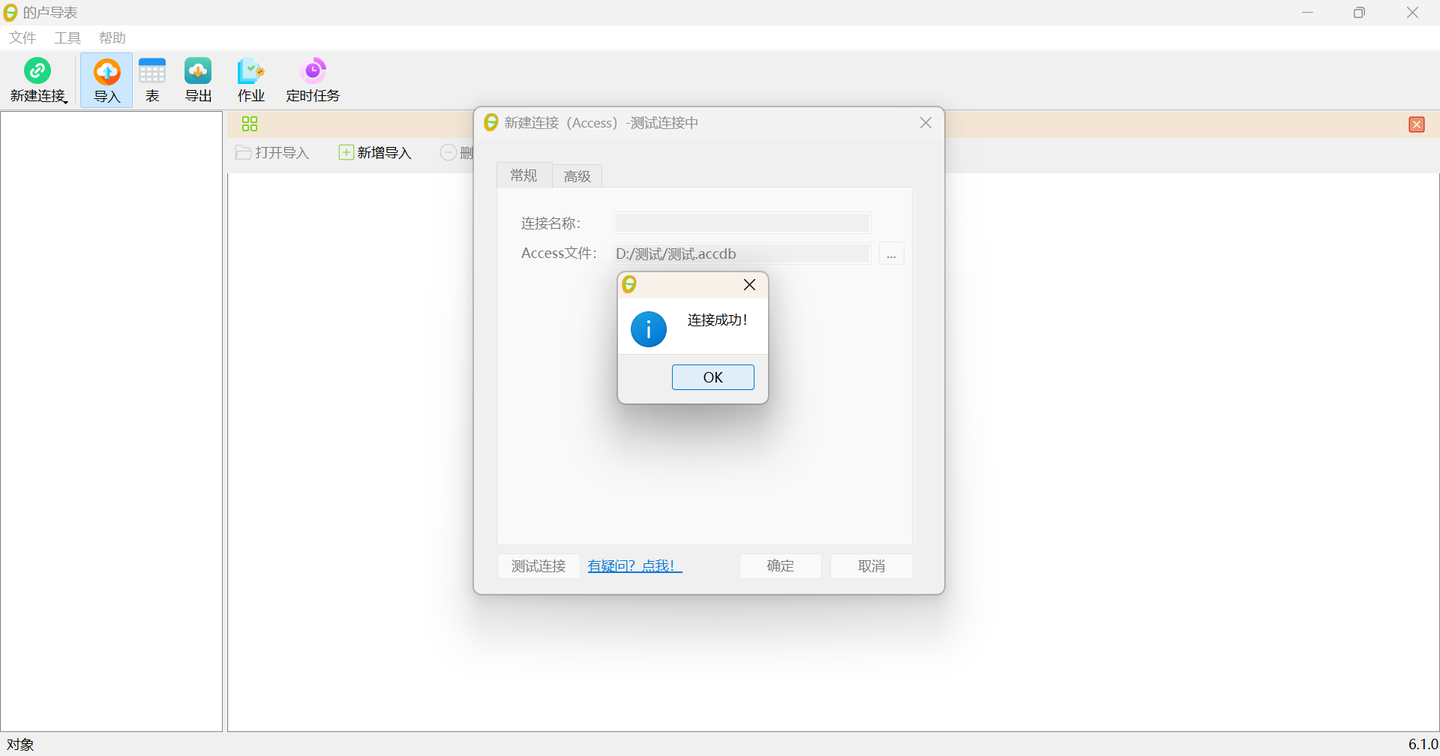The image size is (1440, 756).
Task: Open the 帮助 menu
Action: coord(112,38)
